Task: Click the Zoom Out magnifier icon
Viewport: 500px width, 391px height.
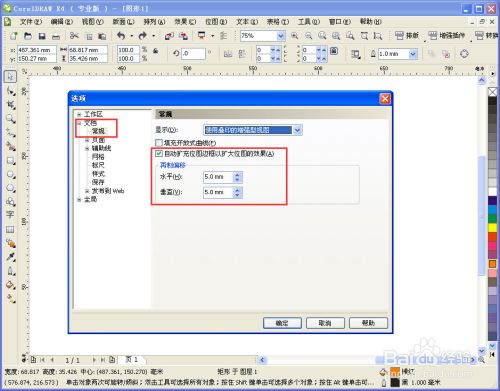Action: point(309,36)
